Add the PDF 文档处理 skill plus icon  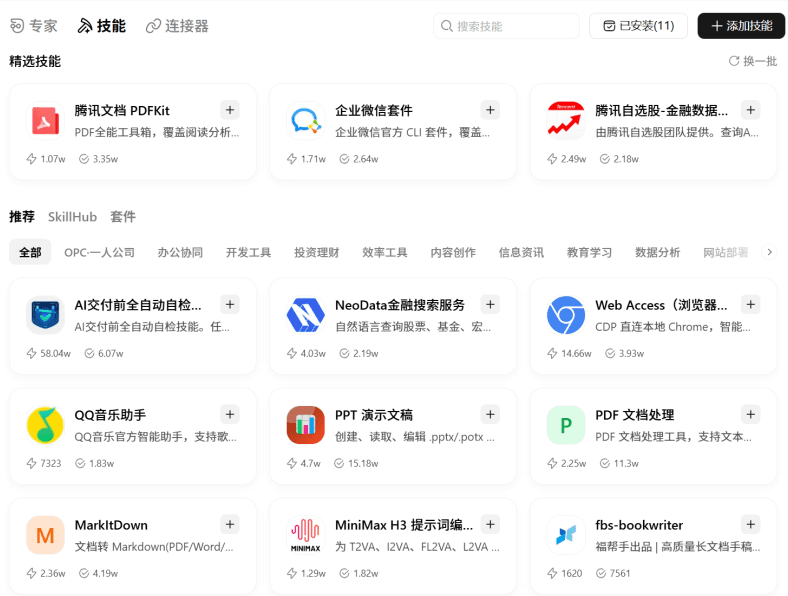pyautogui.click(x=750, y=415)
